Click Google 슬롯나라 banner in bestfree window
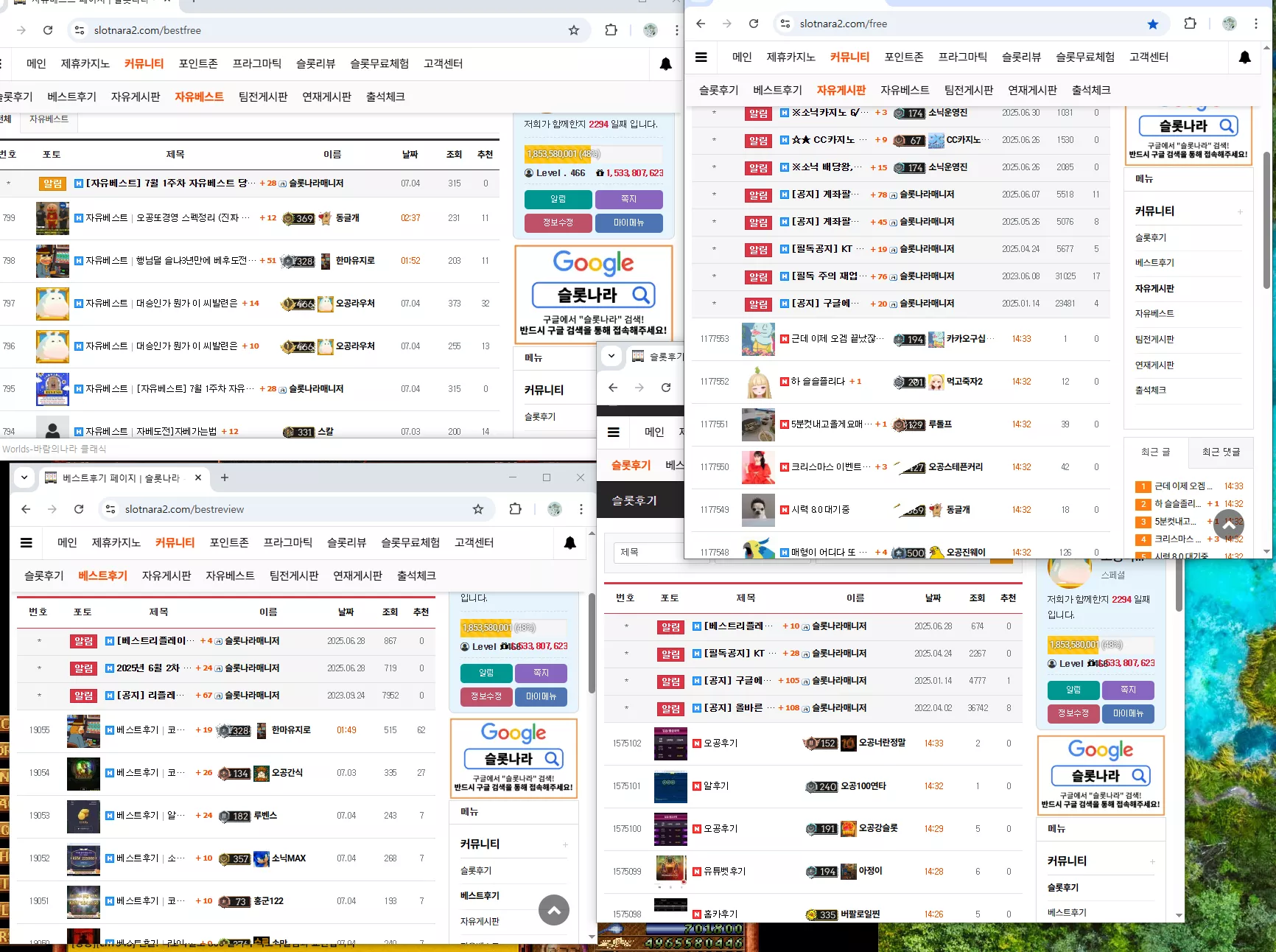Viewport: 1276px width, 952px height. (593, 294)
